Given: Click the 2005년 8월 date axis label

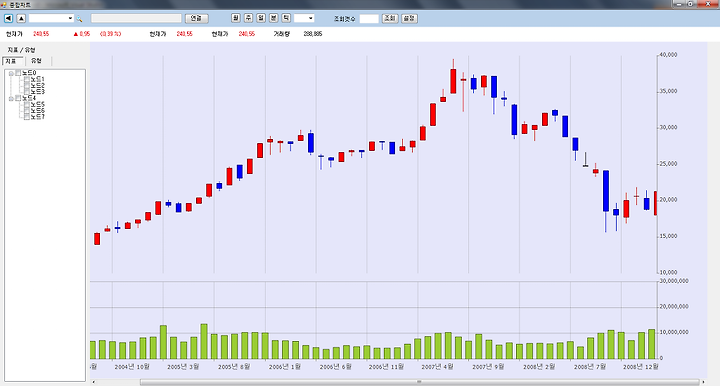Looking at the screenshot, I should (x=234, y=367).
